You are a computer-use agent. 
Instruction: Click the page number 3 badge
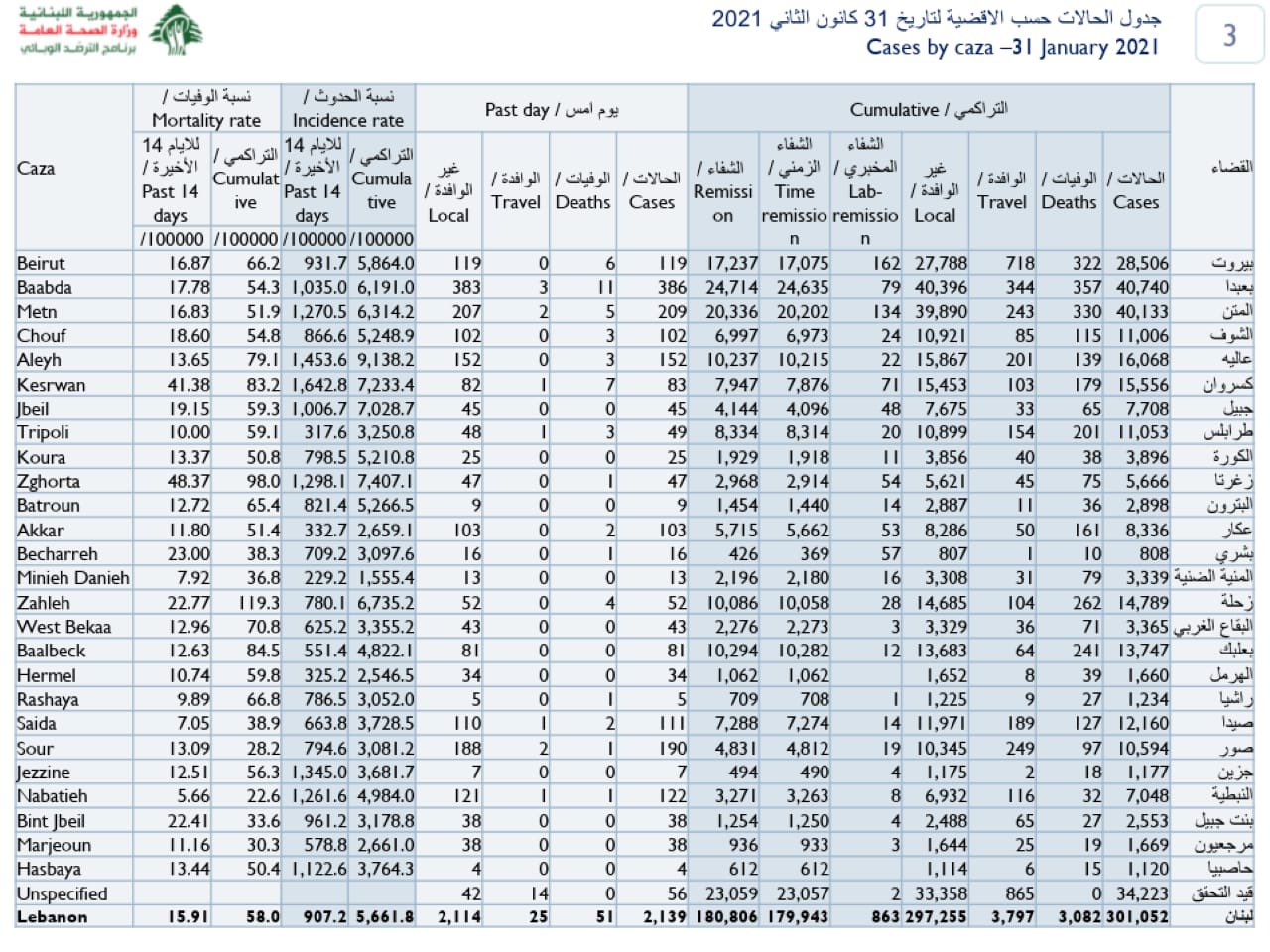pyautogui.click(x=1229, y=35)
